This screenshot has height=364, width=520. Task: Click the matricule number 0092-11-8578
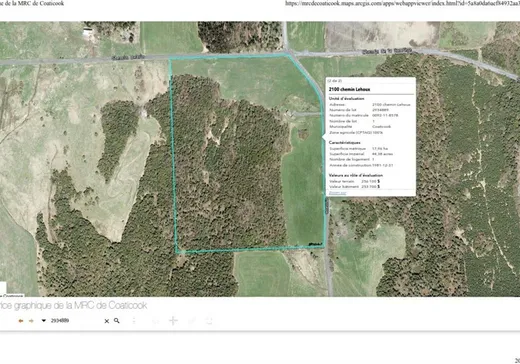click(x=385, y=115)
